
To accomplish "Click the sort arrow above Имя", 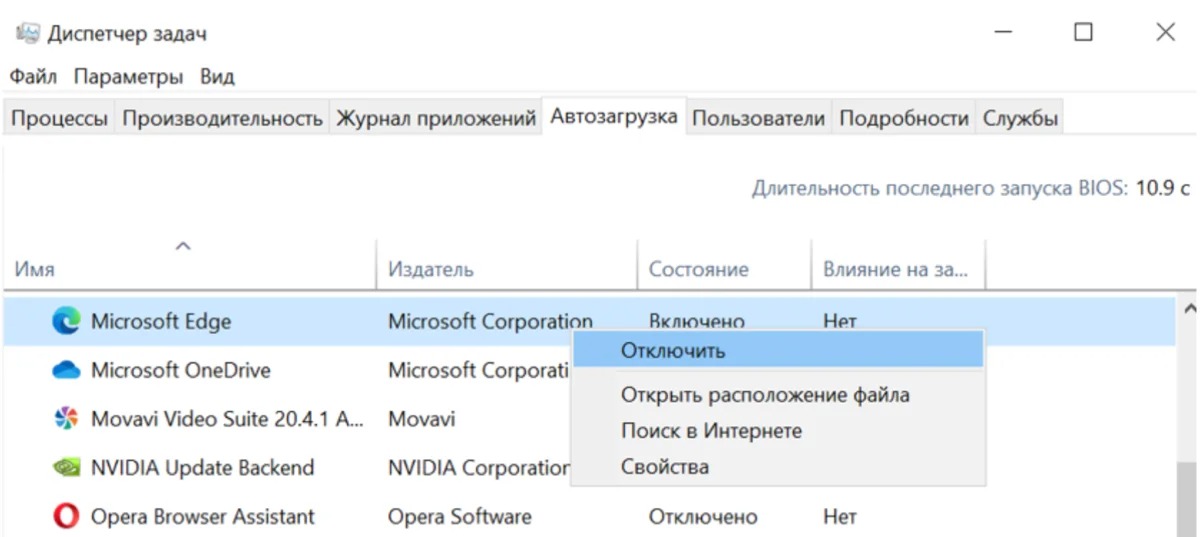I will (x=183, y=246).
